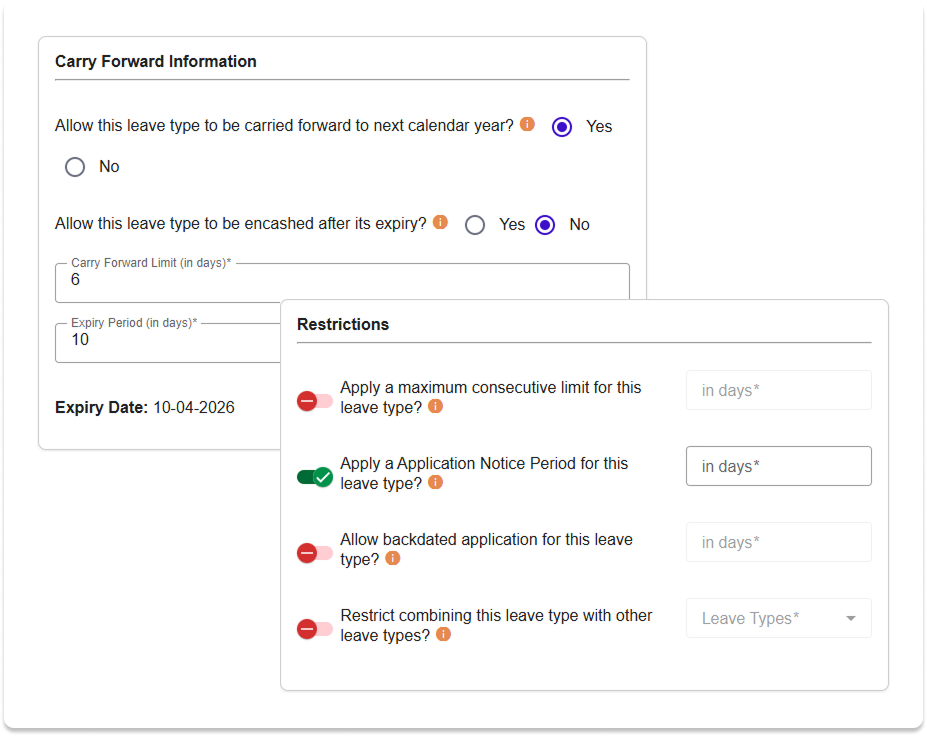
Task: Click the Leave Types dropdown arrow
Action: (x=851, y=618)
